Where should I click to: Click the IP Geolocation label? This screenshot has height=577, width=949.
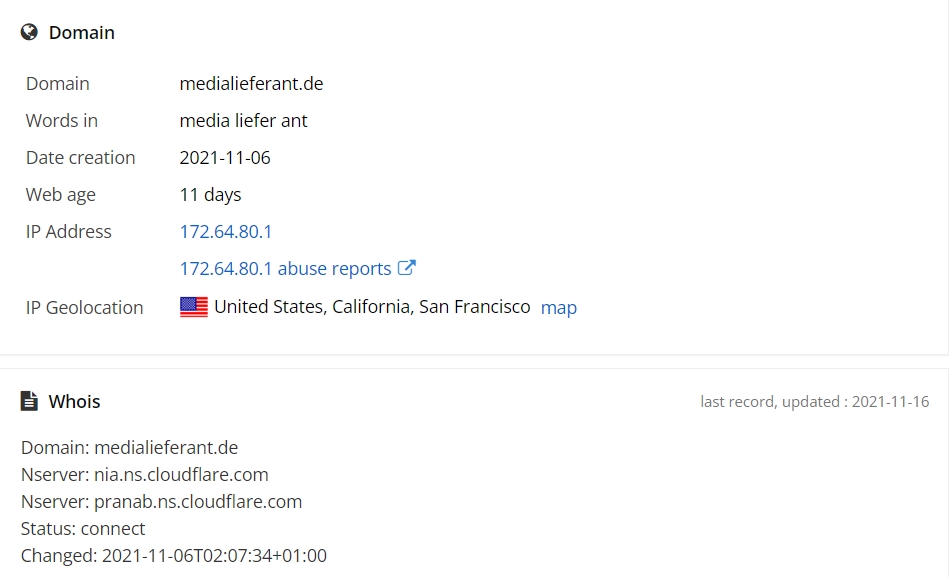(x=85, y=308)
